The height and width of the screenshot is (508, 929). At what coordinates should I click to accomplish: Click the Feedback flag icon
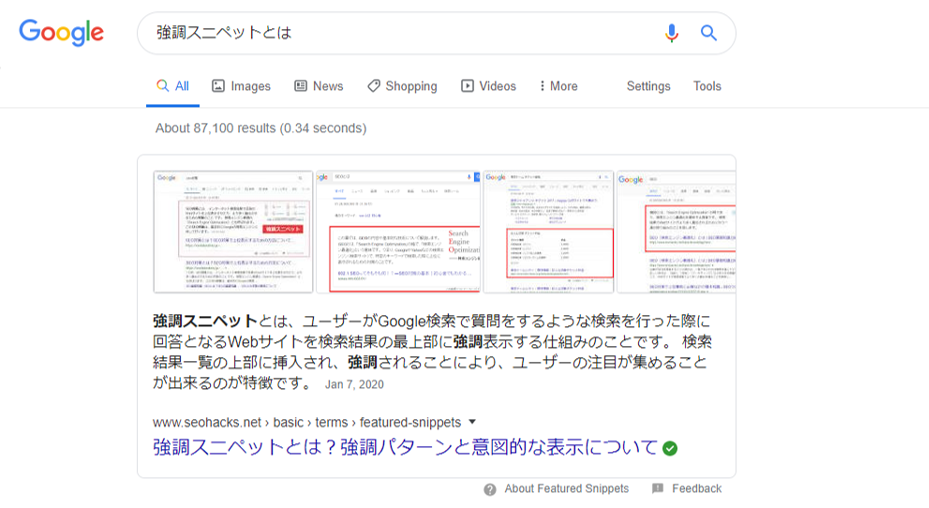point(657,488)
